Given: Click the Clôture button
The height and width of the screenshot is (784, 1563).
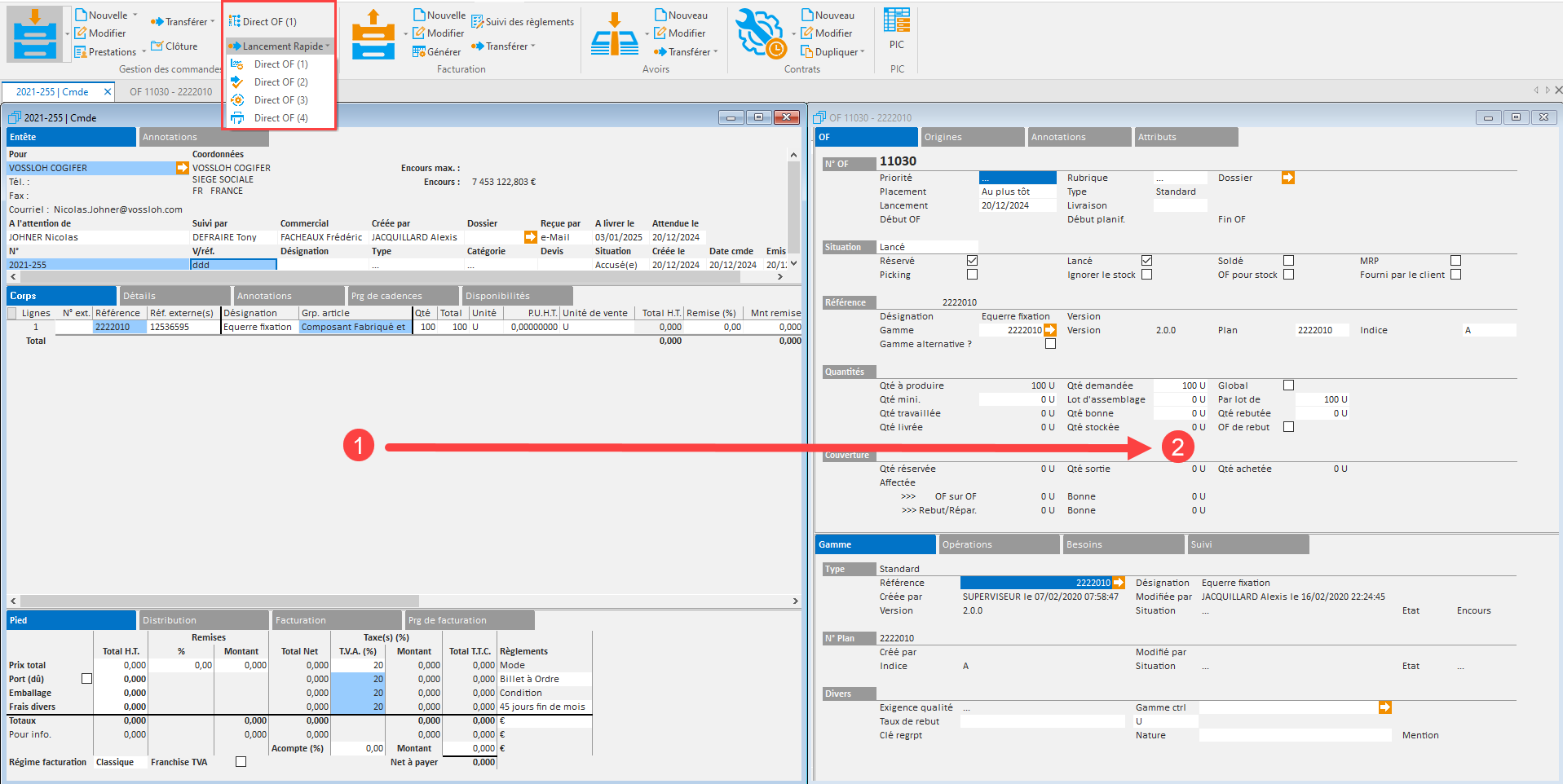Looking at the screenshot, I should point(174,46).
